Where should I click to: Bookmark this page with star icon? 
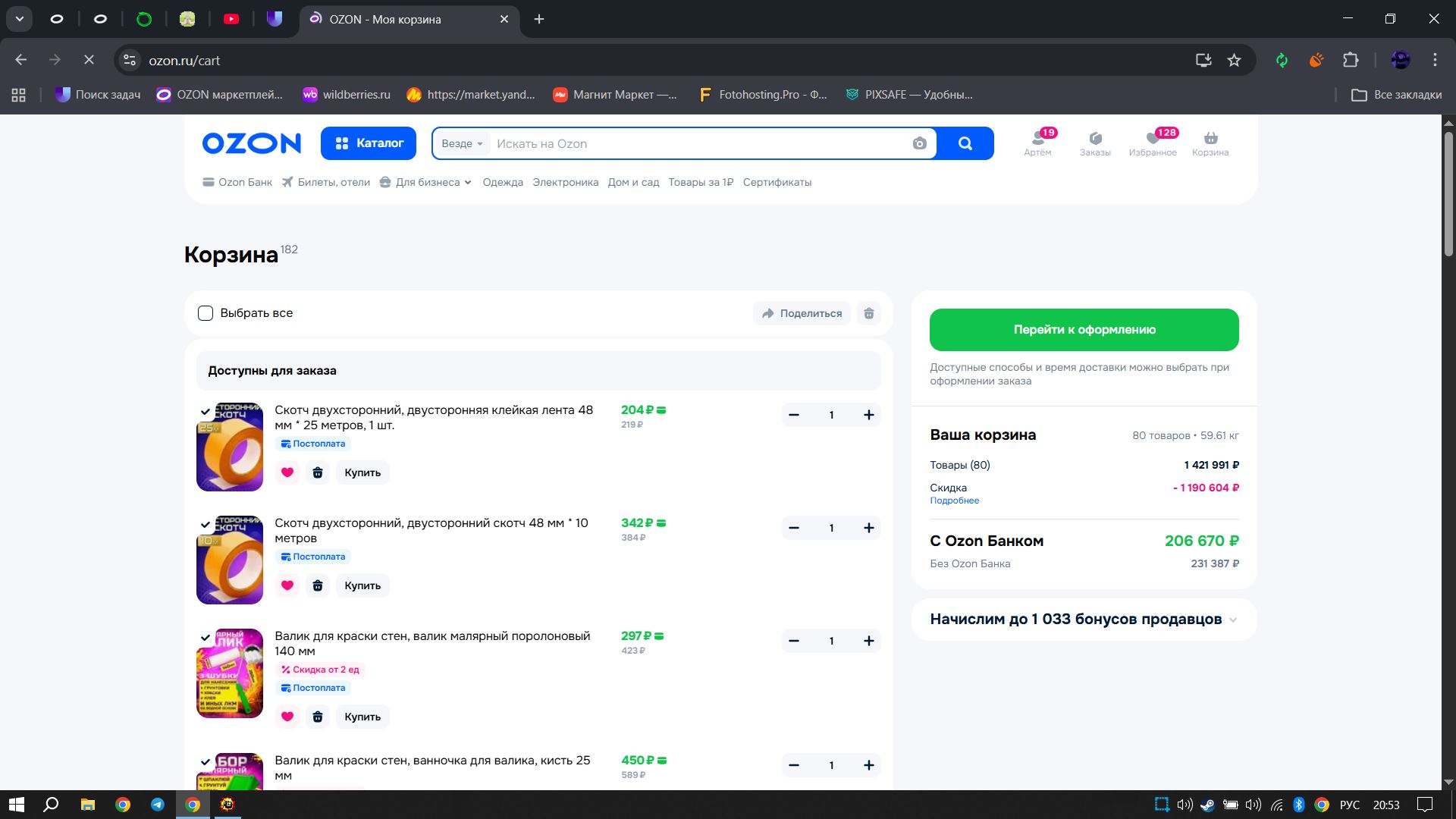(1234, 61)
